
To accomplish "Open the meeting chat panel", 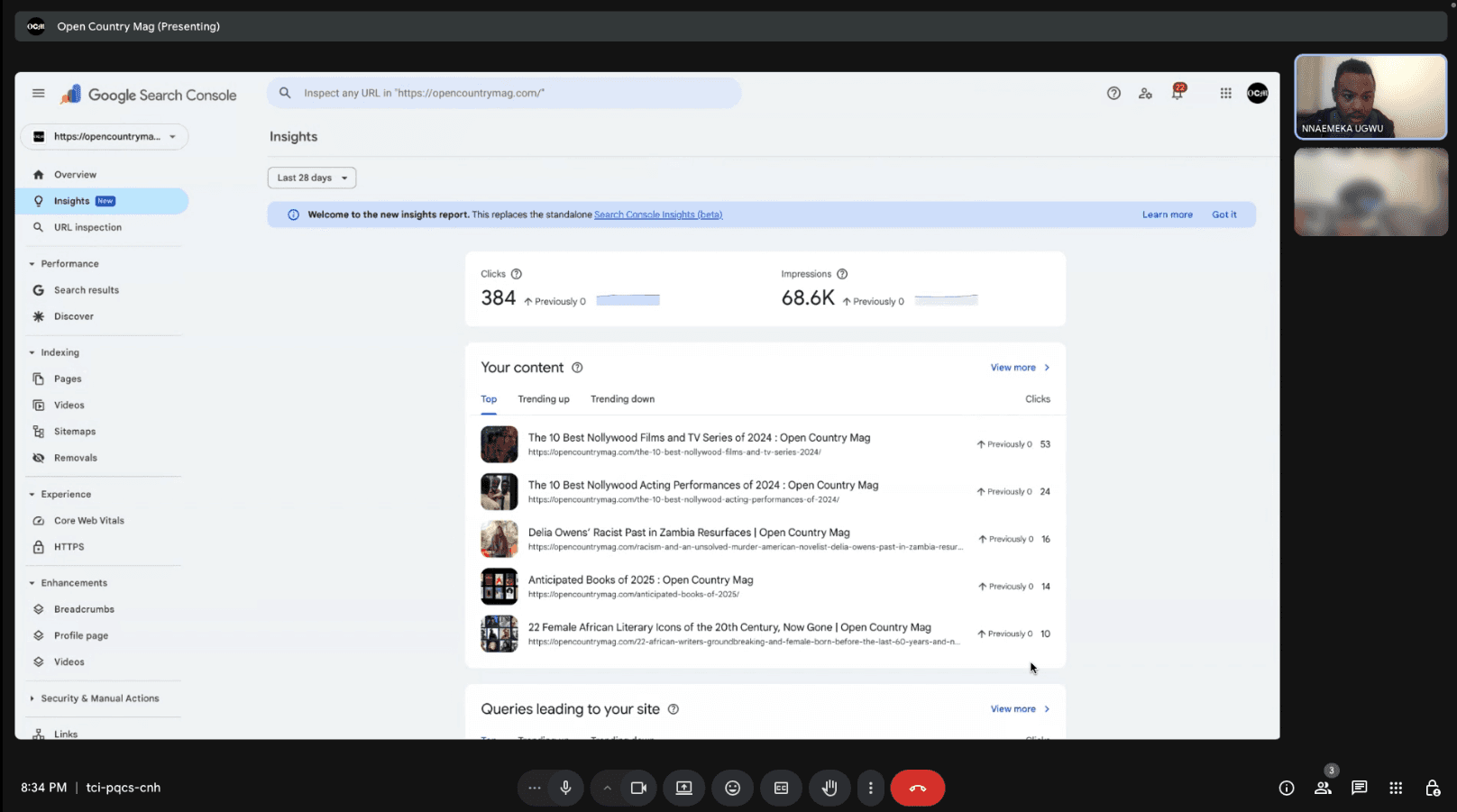I will (x=1359, y=788).
